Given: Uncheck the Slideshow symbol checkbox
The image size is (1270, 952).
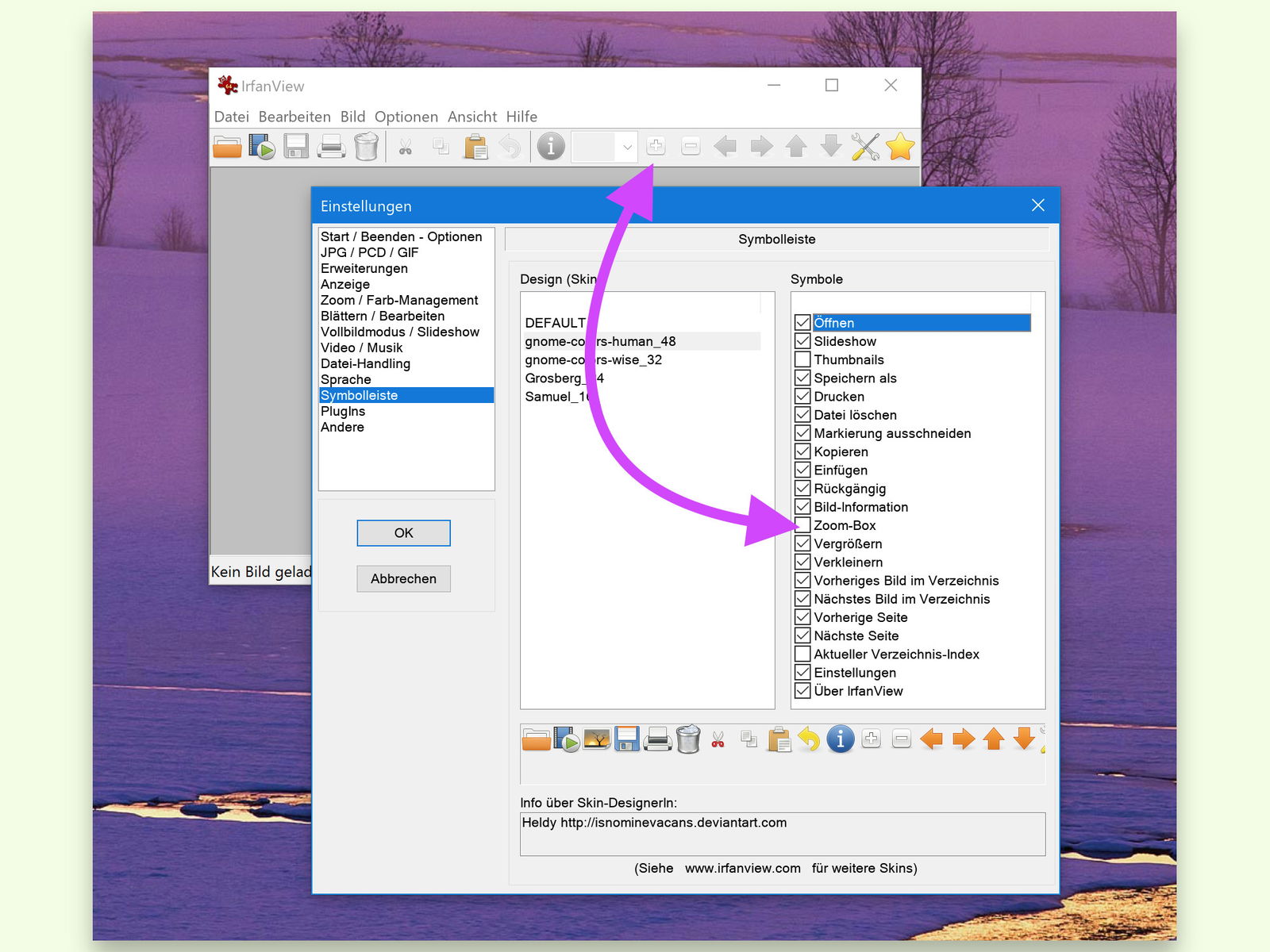Looking at the screenshot, I should click(802, 341).
